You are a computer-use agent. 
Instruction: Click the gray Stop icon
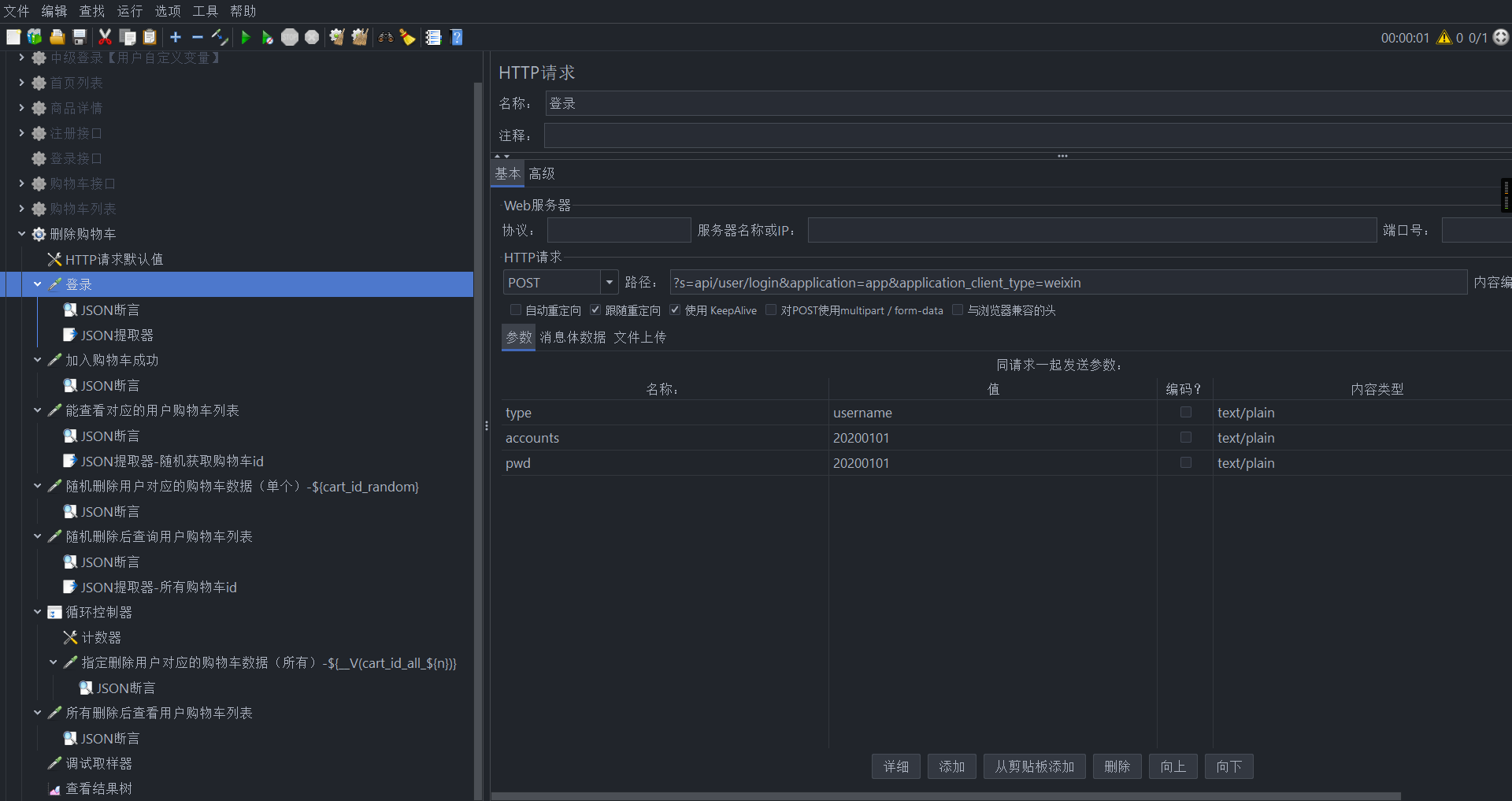[290, 37]
